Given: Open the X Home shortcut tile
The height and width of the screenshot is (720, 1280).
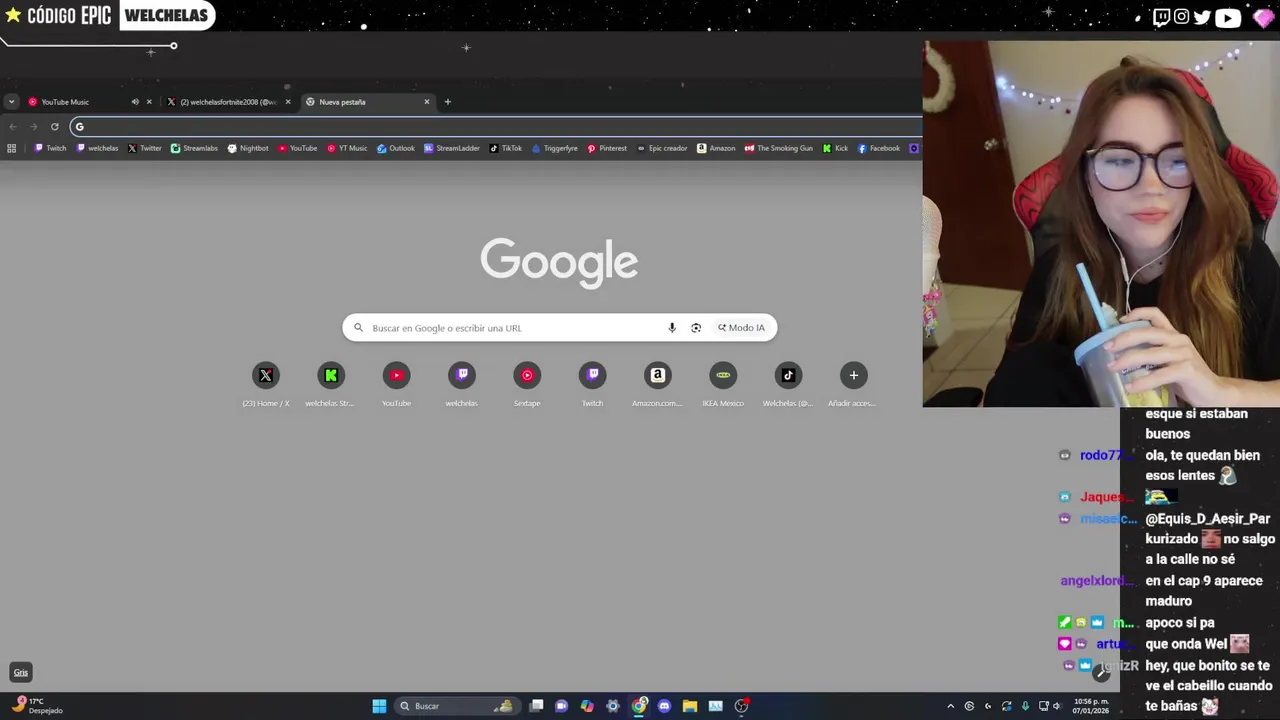Looking at the screenshot, I should (x=265, y=384).
